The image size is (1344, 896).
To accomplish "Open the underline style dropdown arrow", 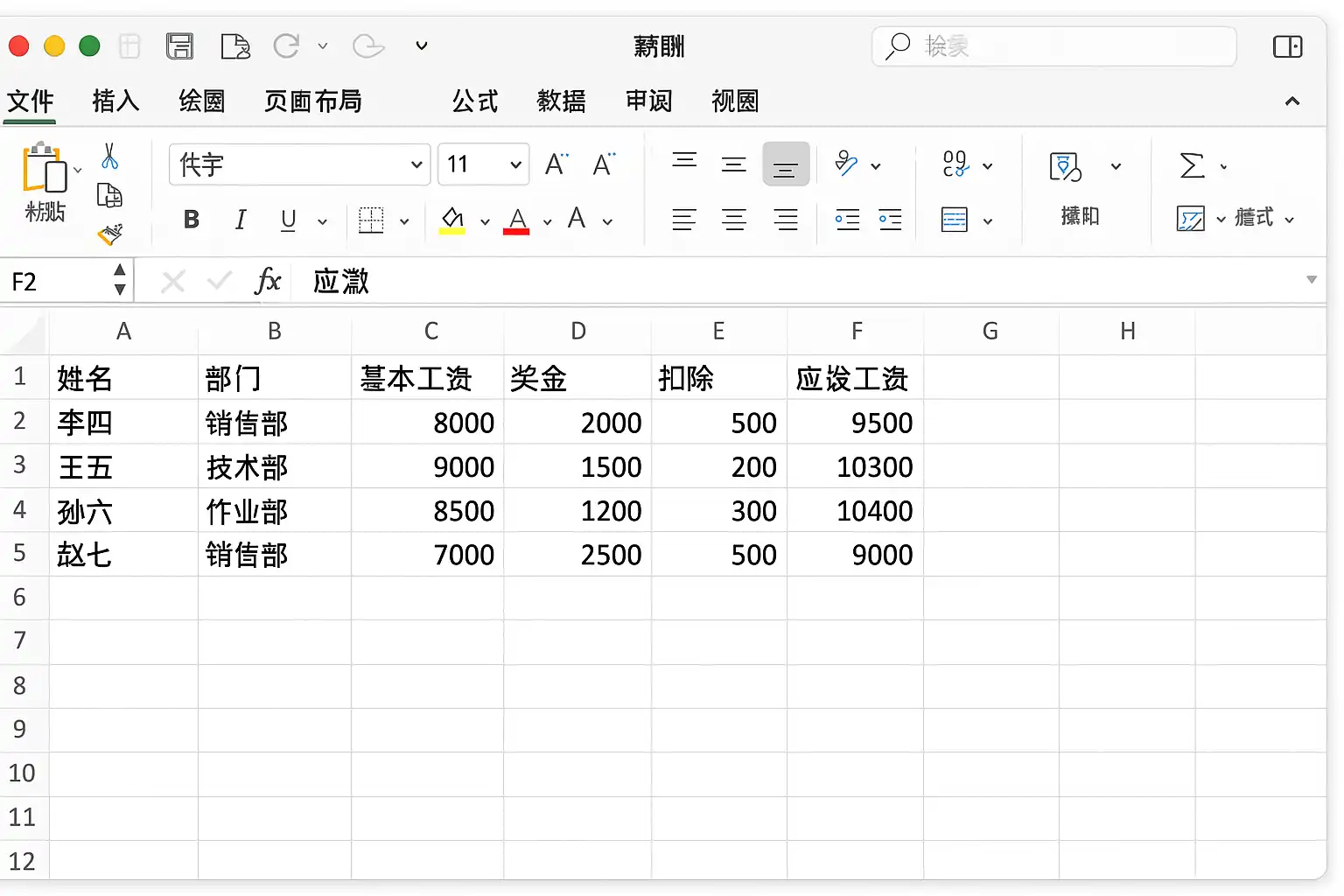I will click(x=322, y=221).
